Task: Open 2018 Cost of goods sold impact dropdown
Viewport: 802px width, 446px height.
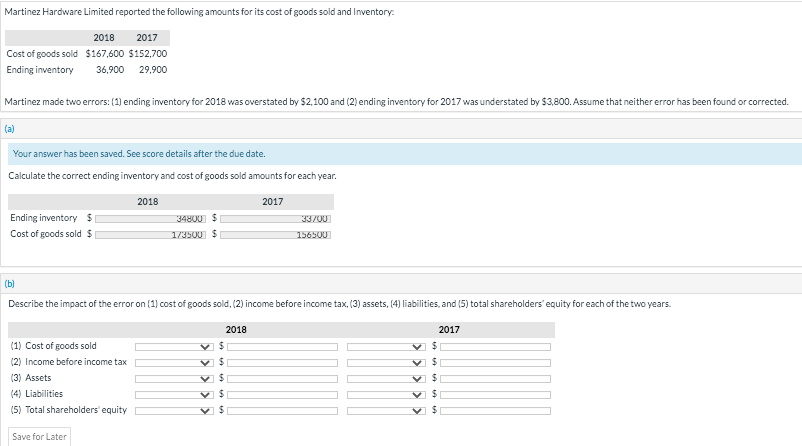Action: 174,347
